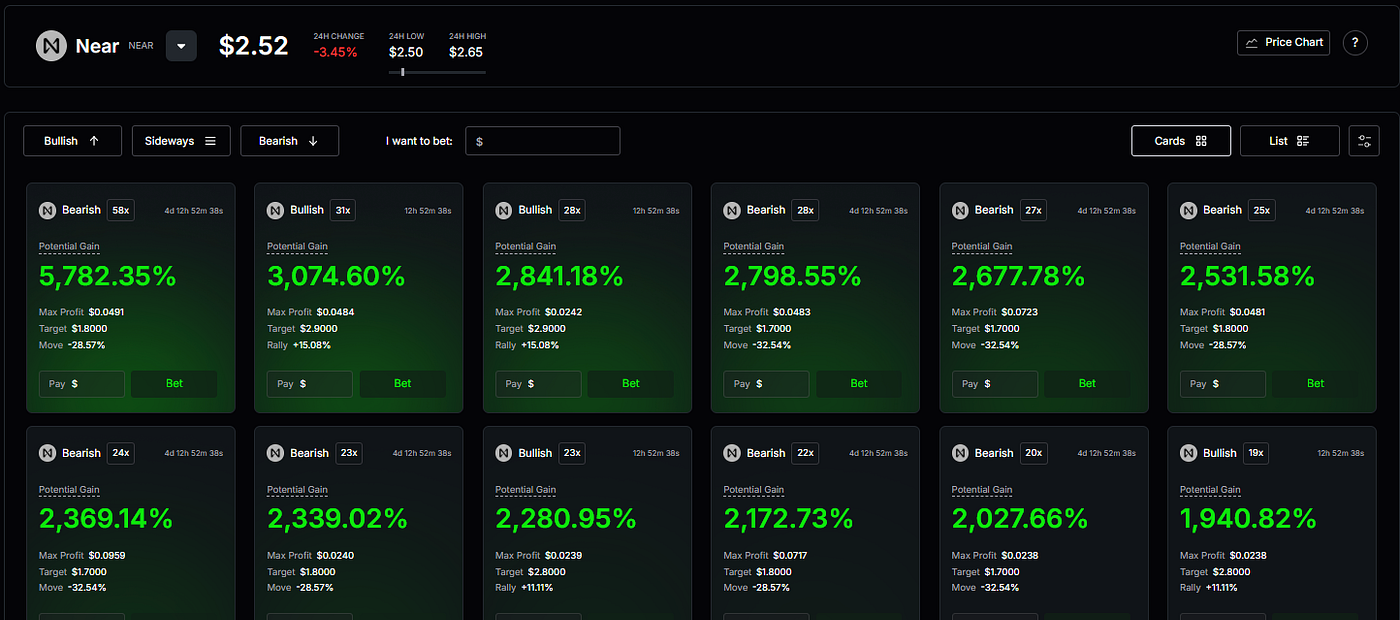
Task: Click the 3,074.60% potential gain value
Action: point(336,276)
